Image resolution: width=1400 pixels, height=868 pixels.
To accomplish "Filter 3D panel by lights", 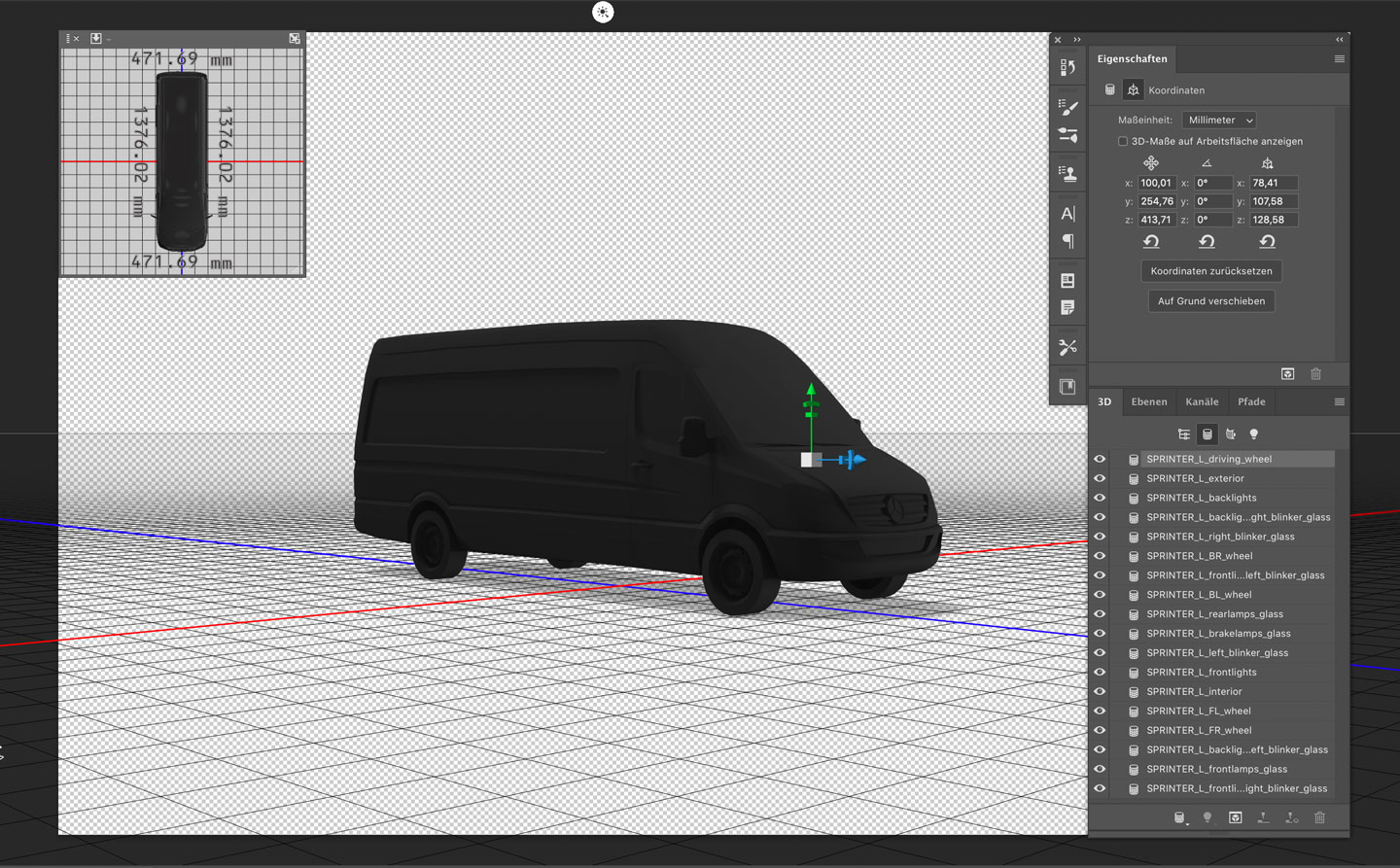I will (x=1254, y=434).
